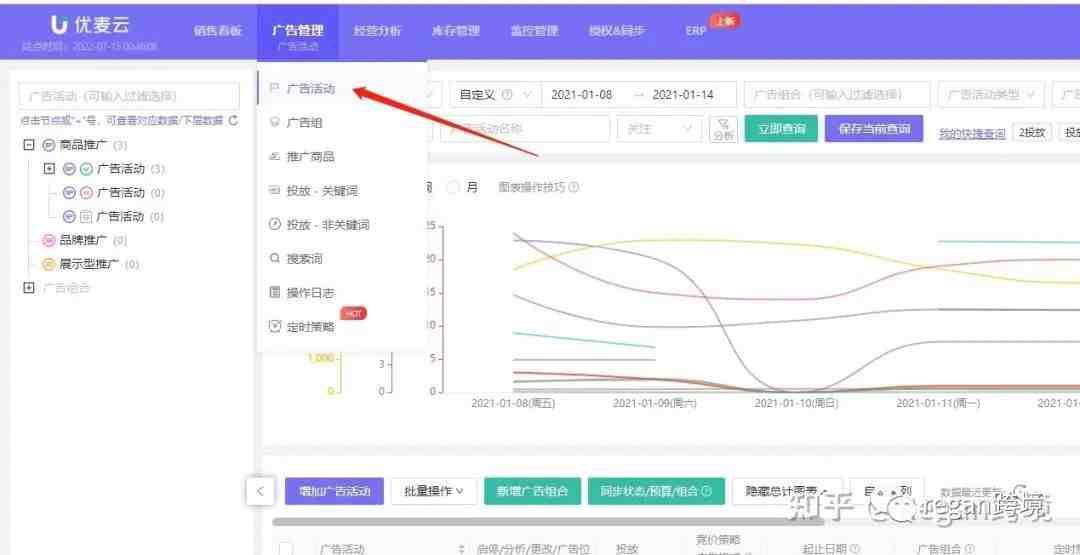Viewport: 1080px width, 555px height.
Task: Click the gray archive icon on the second 广告活动 (0)
Action: click(86, 216)
